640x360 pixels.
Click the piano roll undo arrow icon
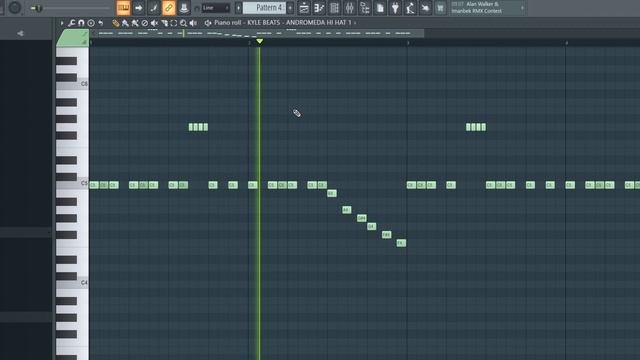[x=100, y=23]
